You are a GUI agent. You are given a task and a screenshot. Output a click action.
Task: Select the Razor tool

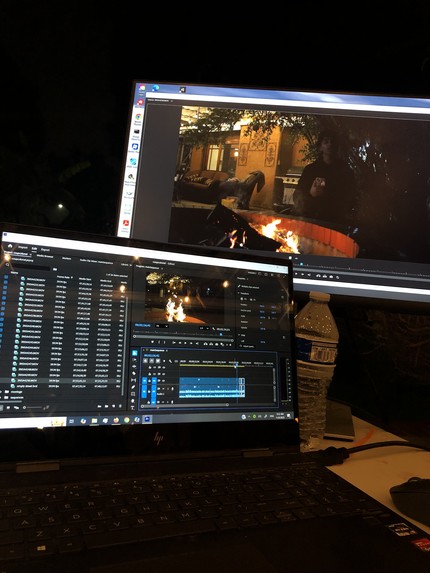click(134, 373)
